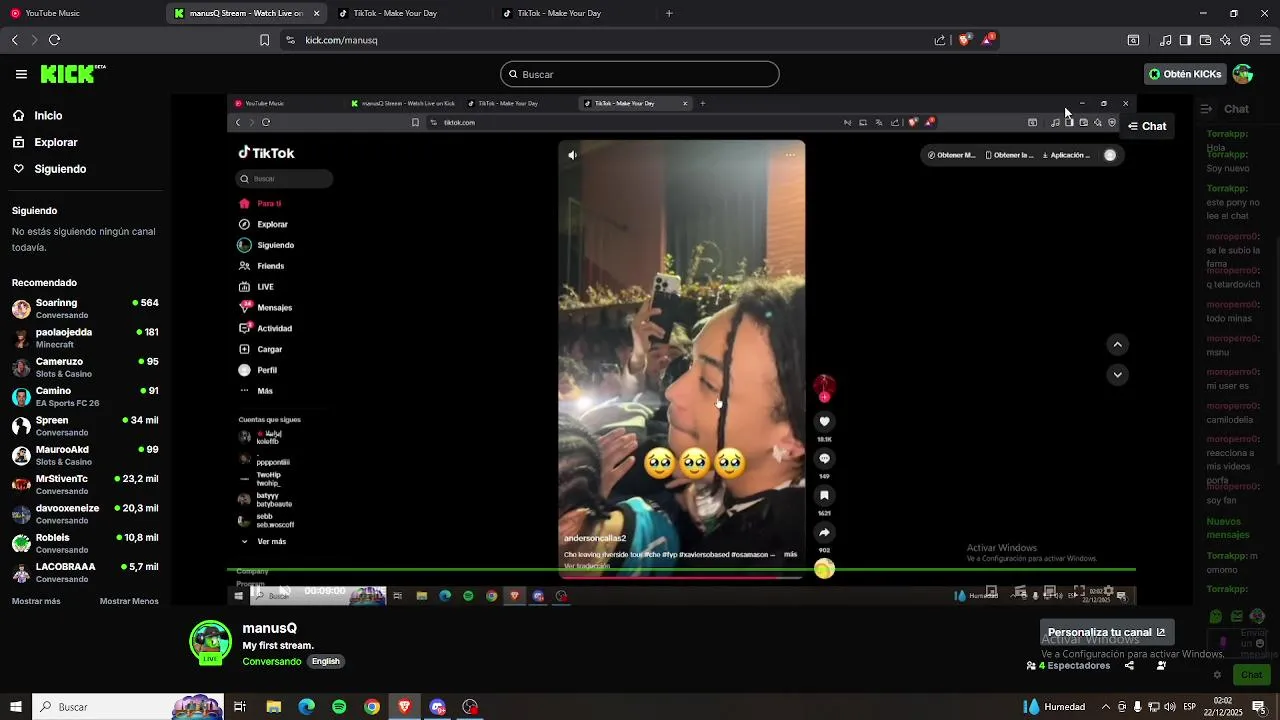Viewport: 1280px width, 720px height.
Task: Open the notification center icon
Action: point(1259,707)
